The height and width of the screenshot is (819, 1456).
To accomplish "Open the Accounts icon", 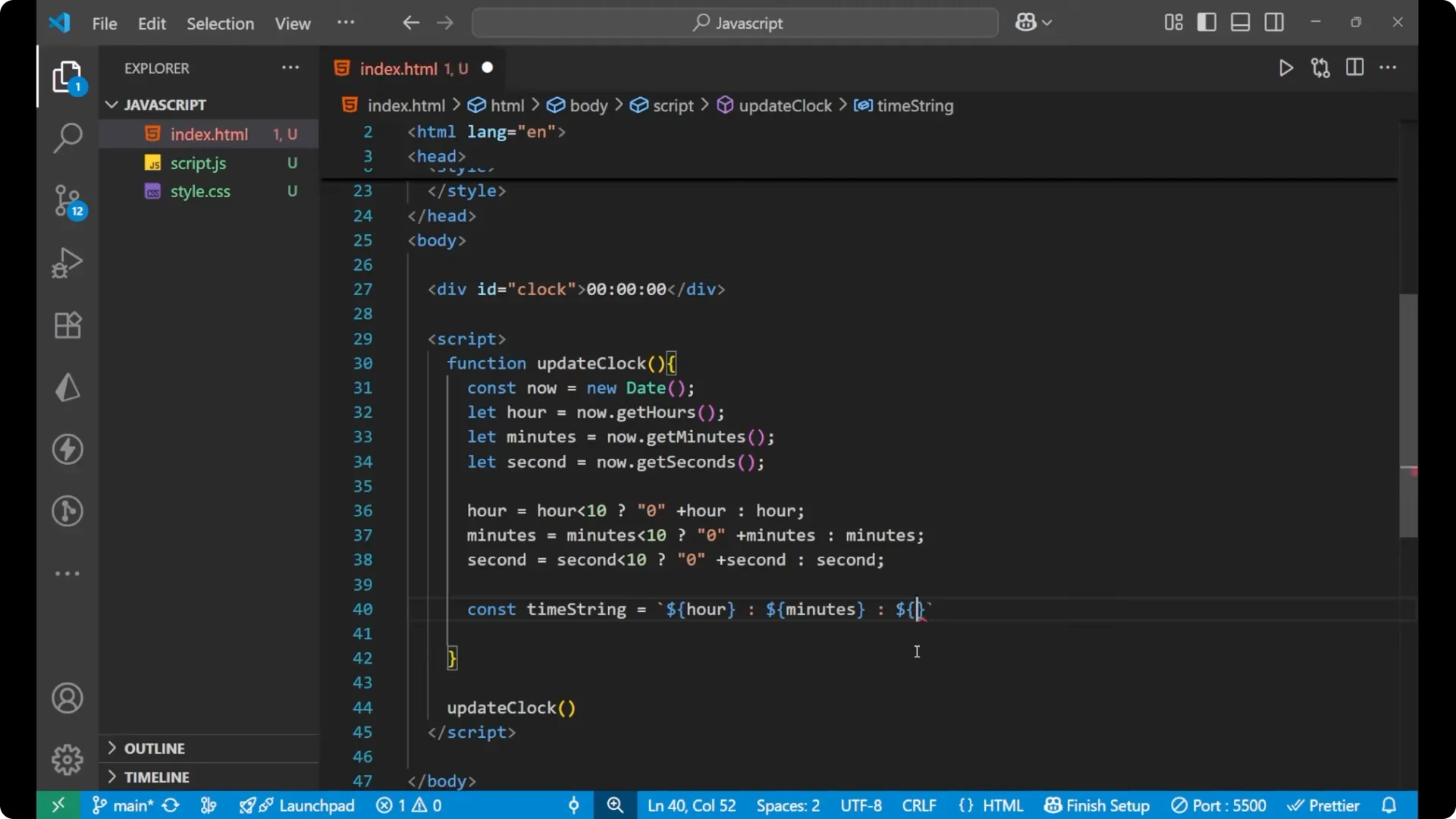I will pyautogui.click(x=67, y=698).
